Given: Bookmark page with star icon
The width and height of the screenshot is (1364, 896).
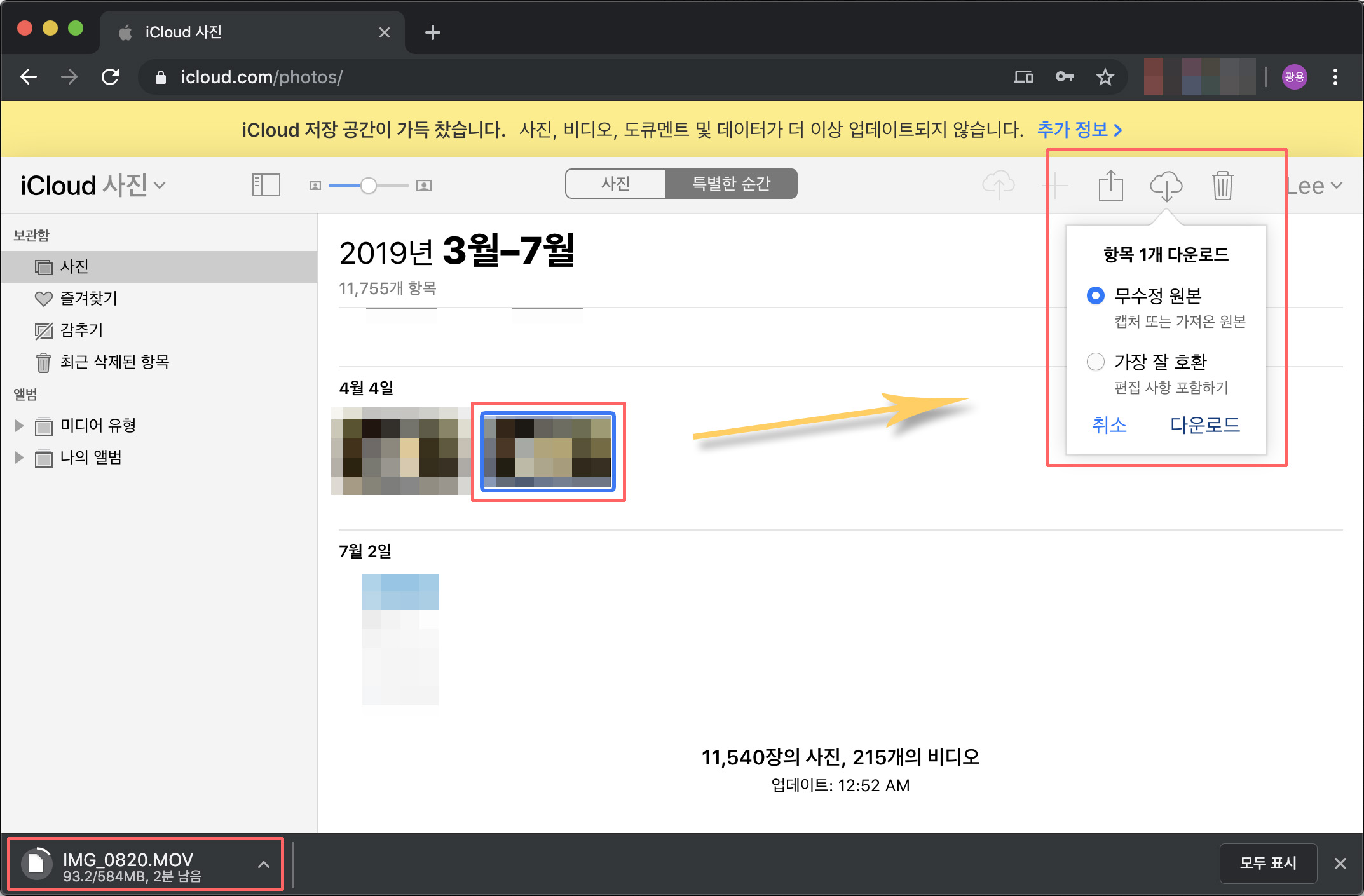Looking at the screenshot, I should pos(1105,77).
